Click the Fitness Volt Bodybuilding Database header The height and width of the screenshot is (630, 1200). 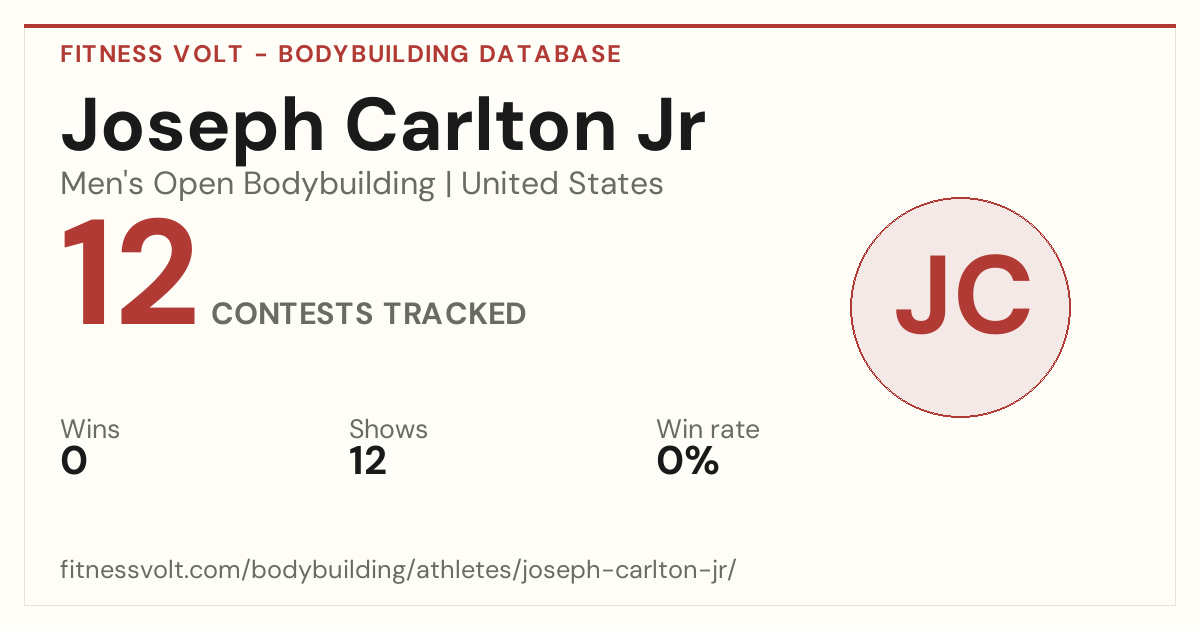[x=341, y=54]
